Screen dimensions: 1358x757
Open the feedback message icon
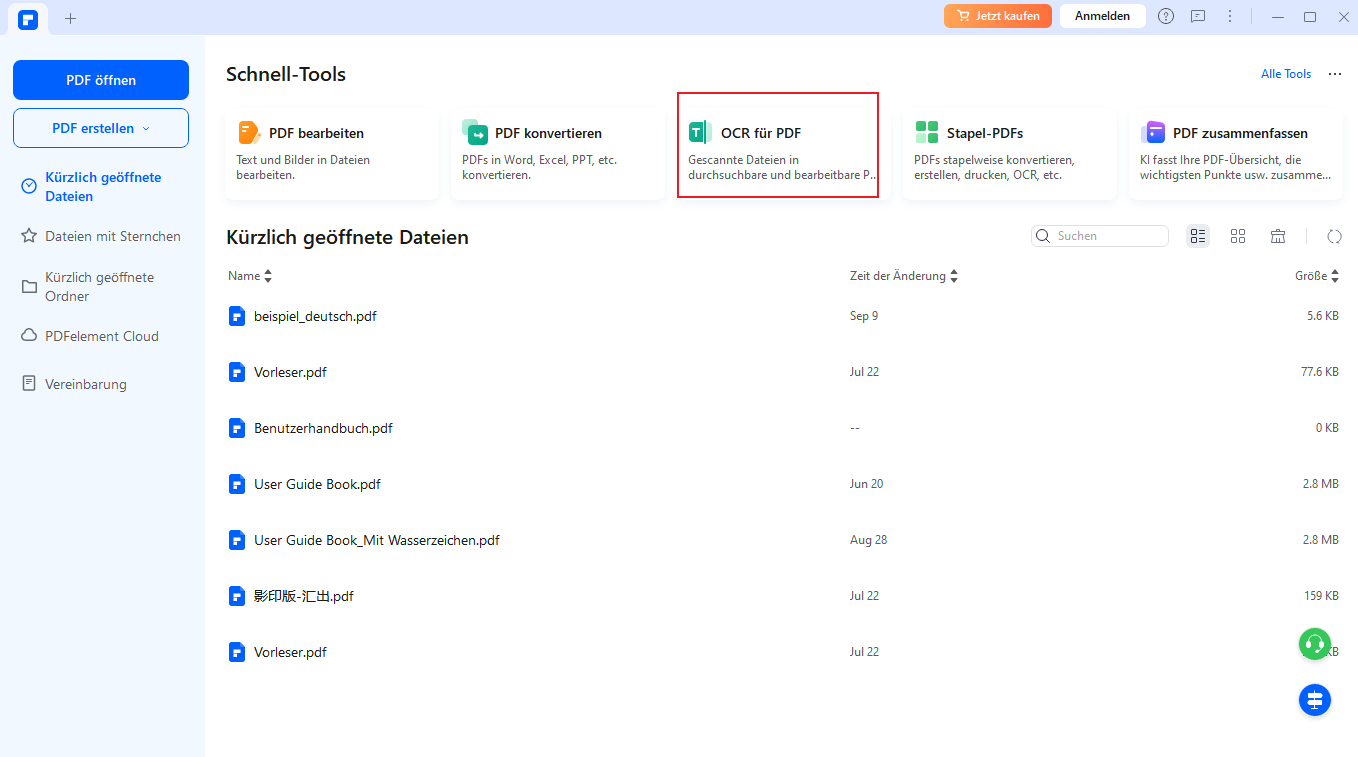(x=1198, y=17)
